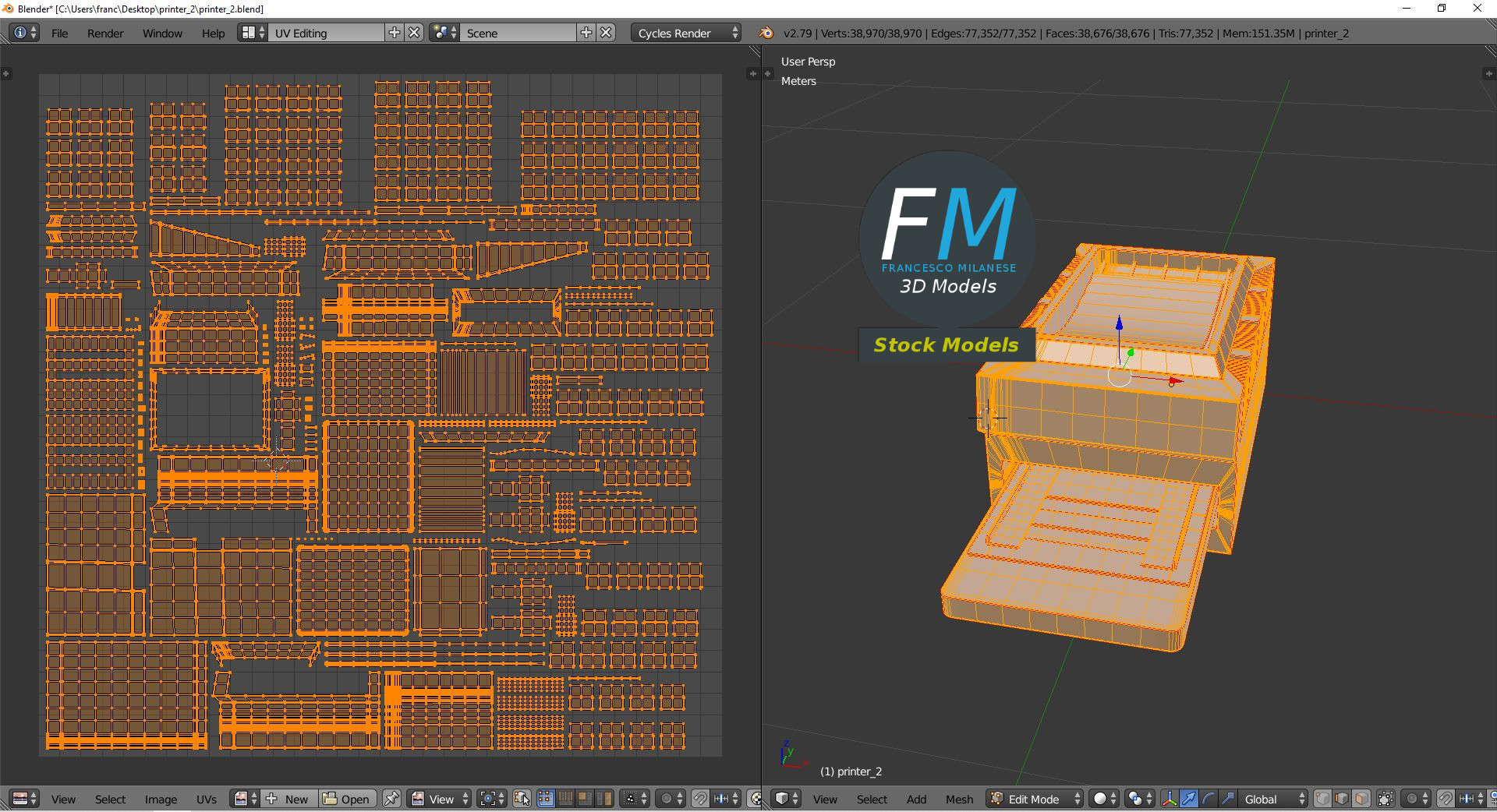The width and height of the screenshot is (1497, 812).
Task: Toggle limit selection to visible button
Action: click(x=1386, y=799)
